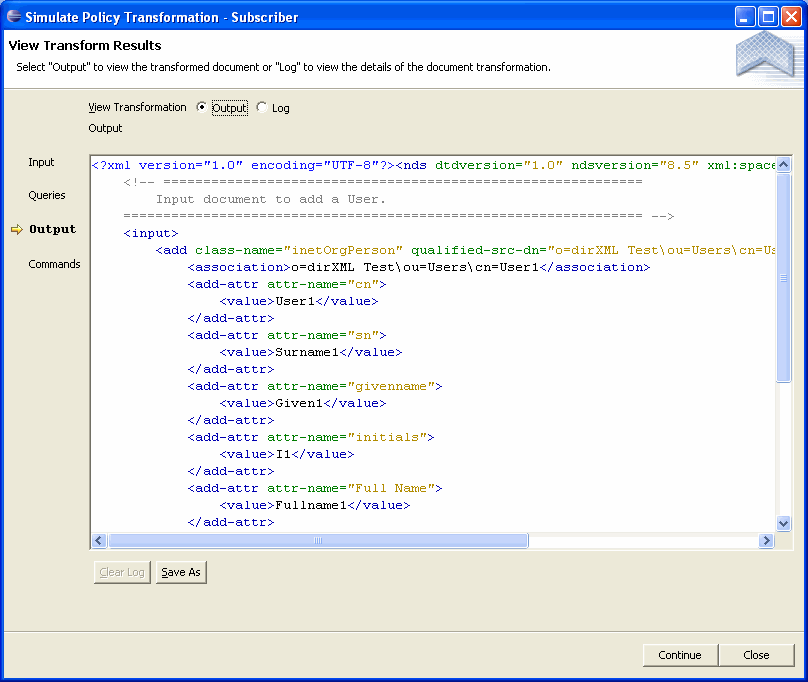Click the vertical scrollbar up arrow
Viewport: 808px width, 682px height.
[x=783, y=165]
